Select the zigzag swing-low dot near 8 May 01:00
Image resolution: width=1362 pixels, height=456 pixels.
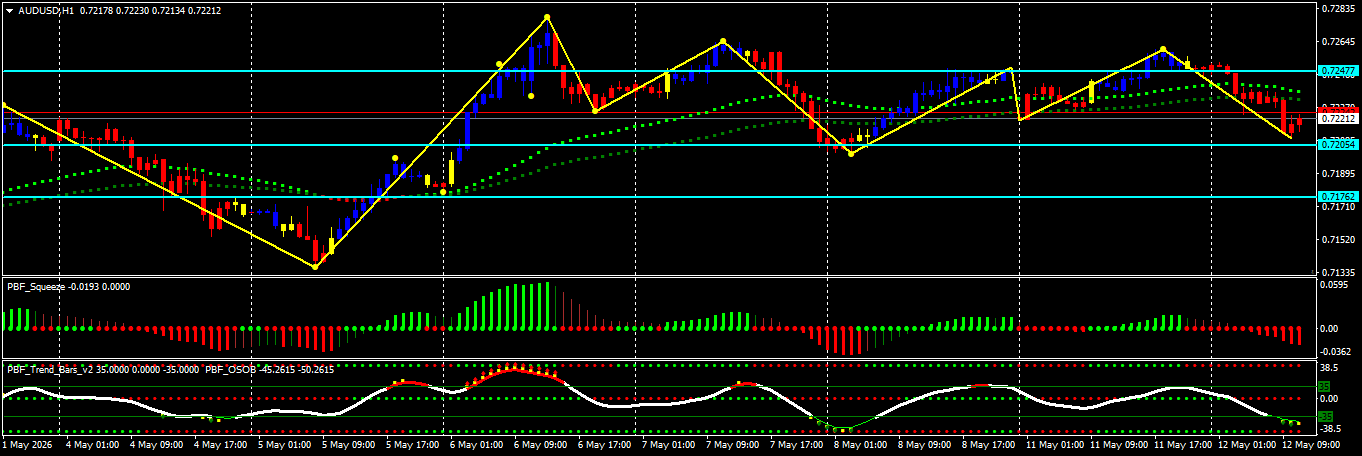click(x=851, y=154)
